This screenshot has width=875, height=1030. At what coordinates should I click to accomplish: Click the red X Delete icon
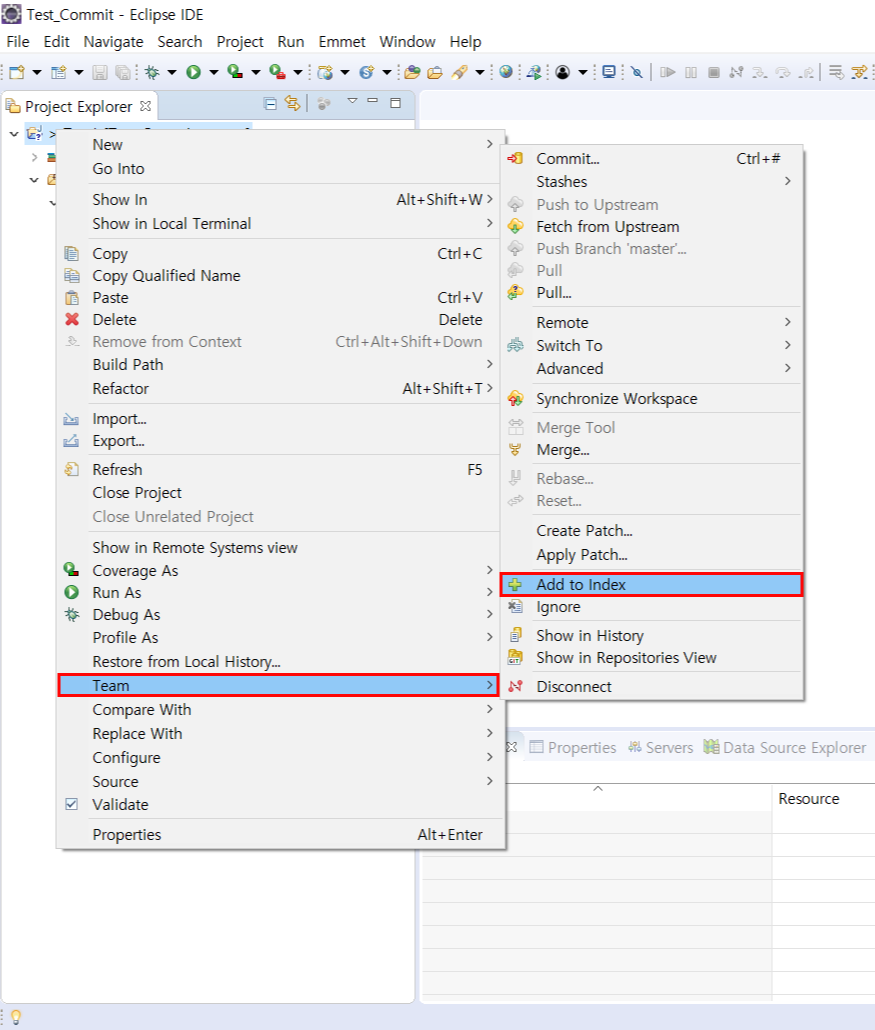pyautogui.click(x=72, y=319)
